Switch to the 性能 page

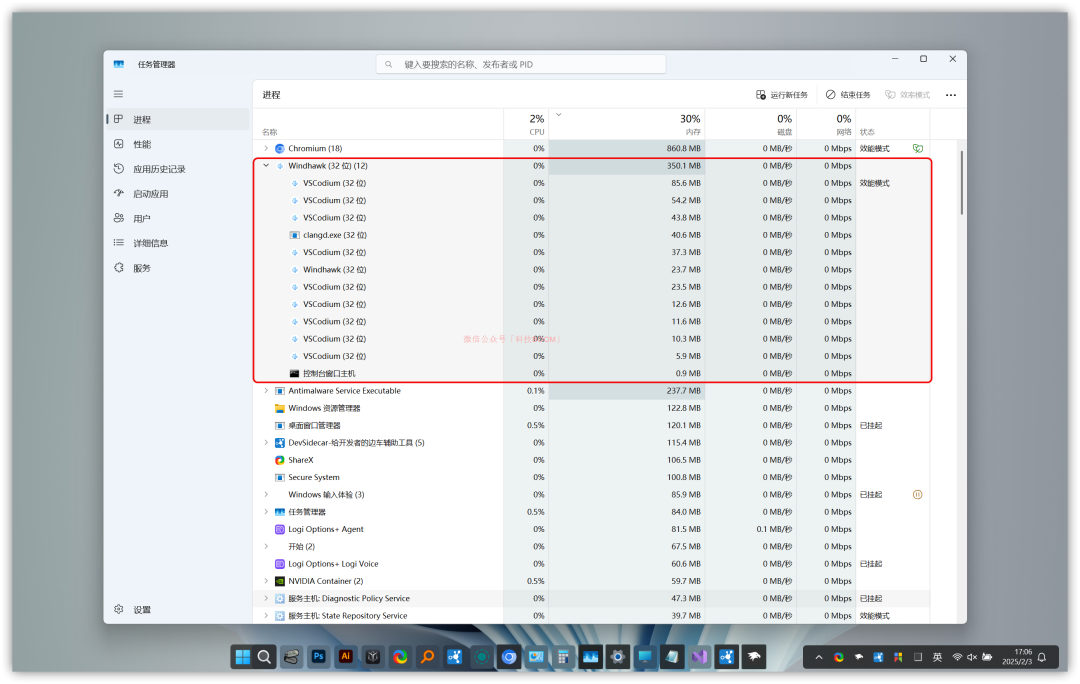pyautogui.click(x=178, y=144)
